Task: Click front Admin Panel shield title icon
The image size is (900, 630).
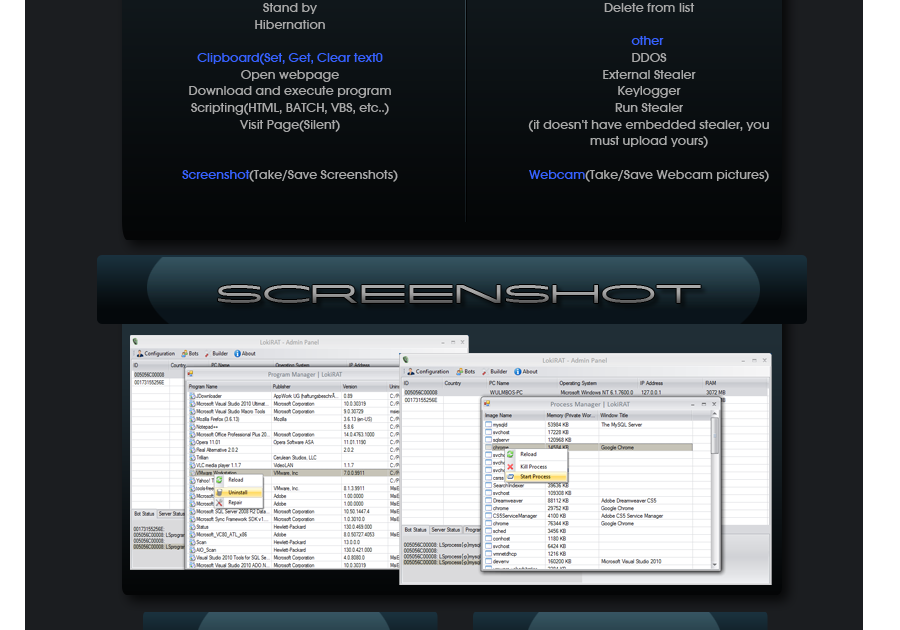Action: click(406, 360)
